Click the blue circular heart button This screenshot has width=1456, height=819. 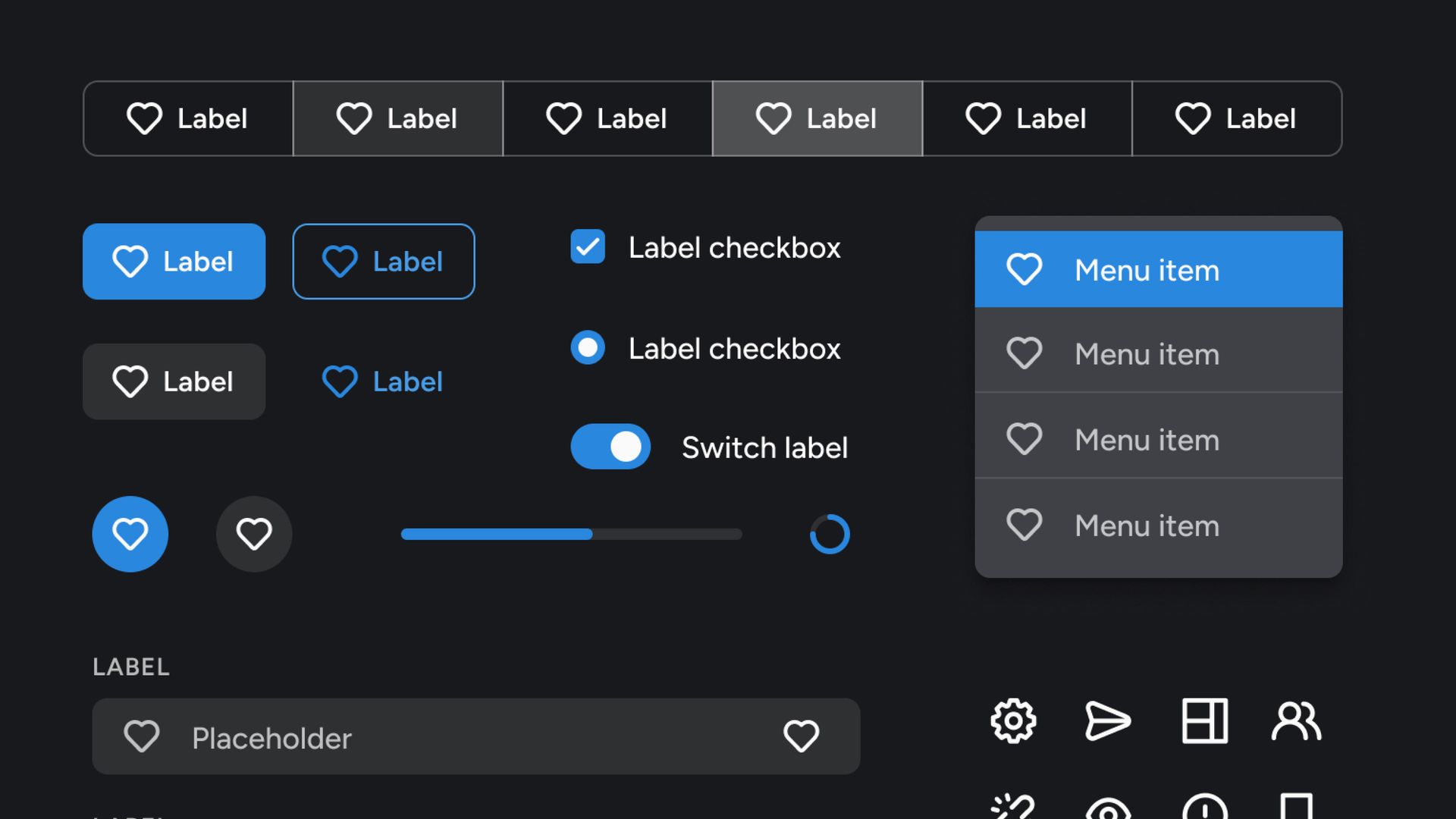130,534
